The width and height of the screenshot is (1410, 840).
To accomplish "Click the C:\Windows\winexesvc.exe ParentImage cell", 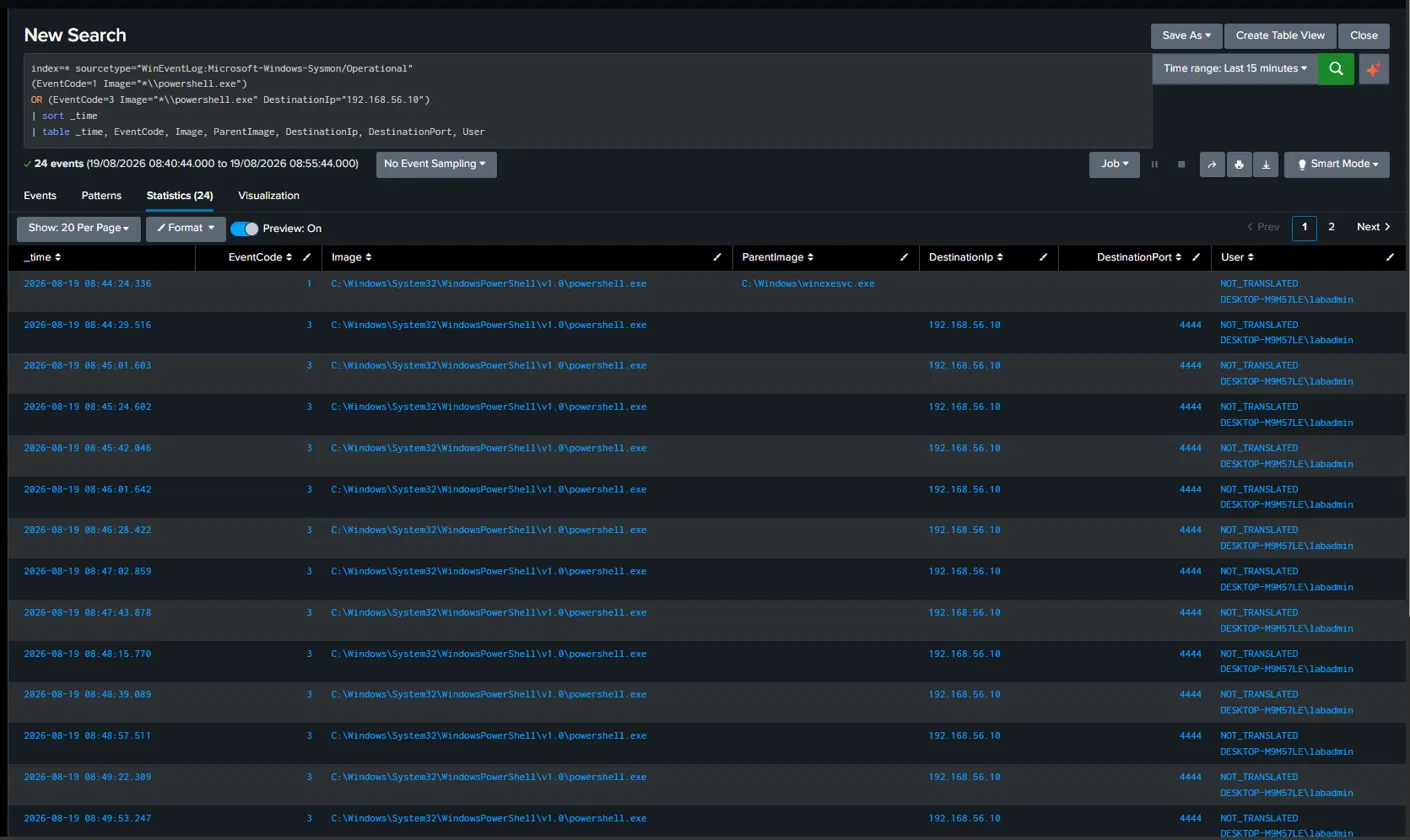I will pos(808,283).
